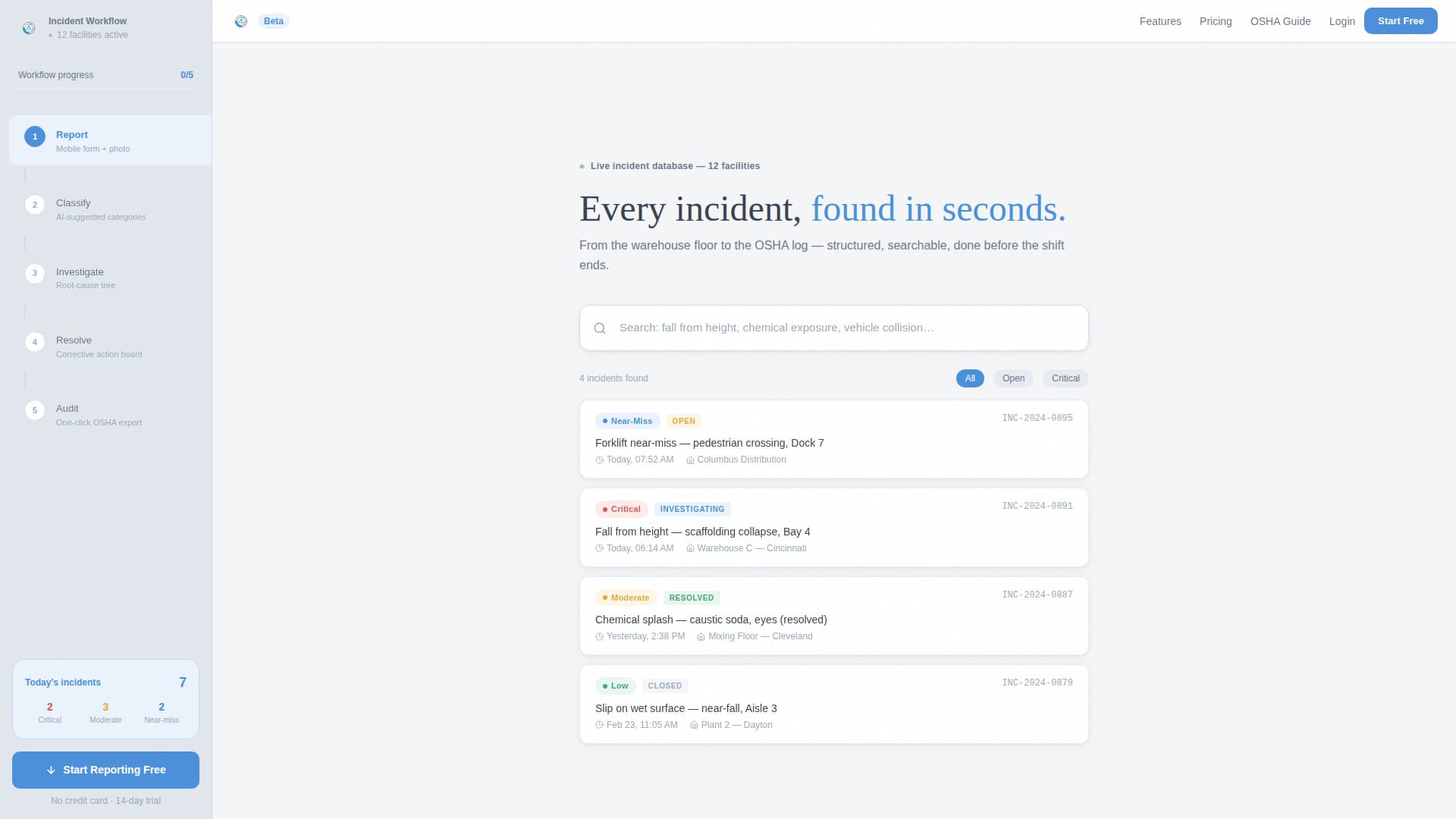Click the INVESTIGATING status badge
Screen dimensions: 1456x819
[692, 510]
